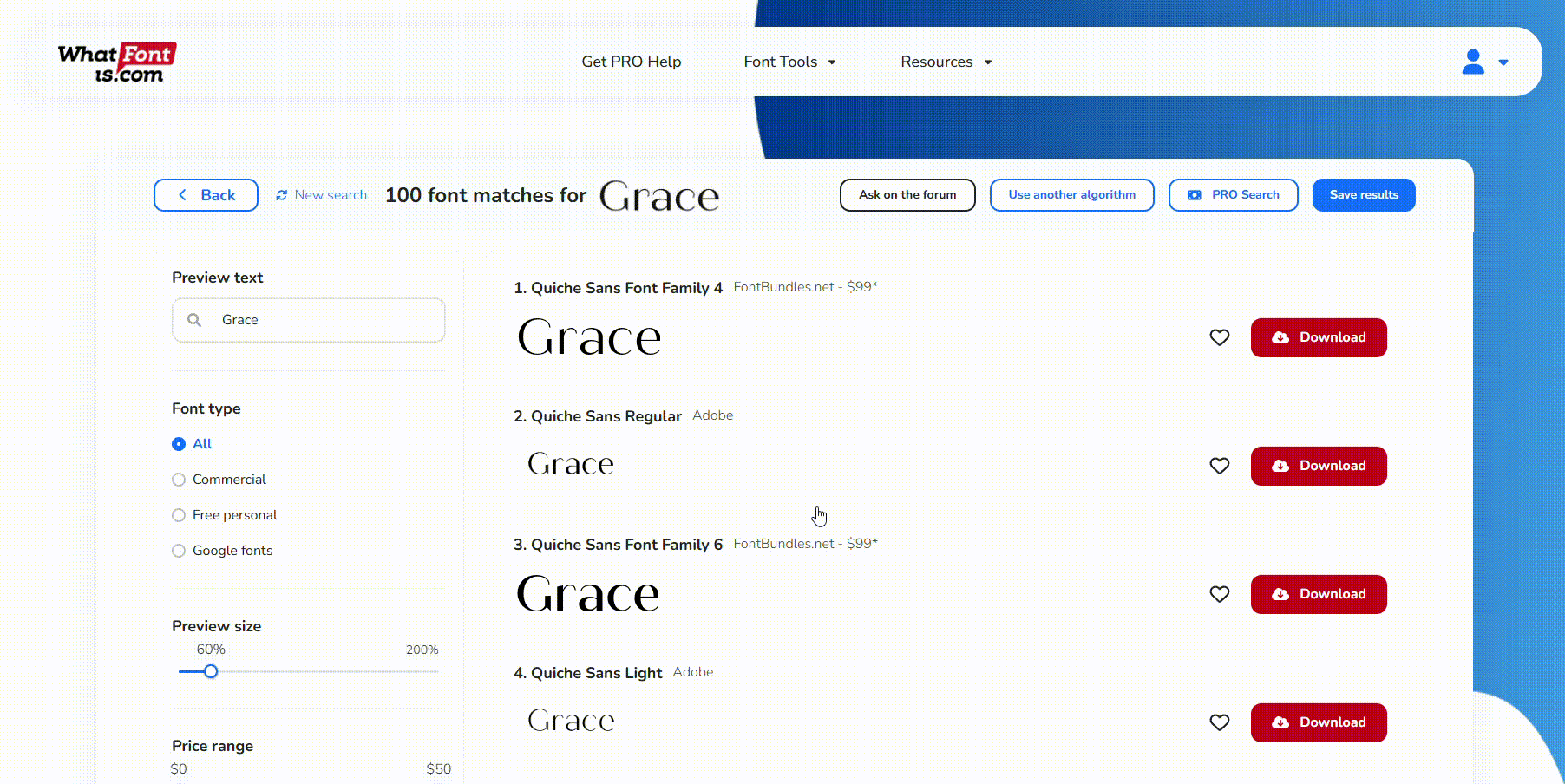Open Get PRO Help menu item
The width and height of the screenshot is (1565, 784).
pos(632,62)
